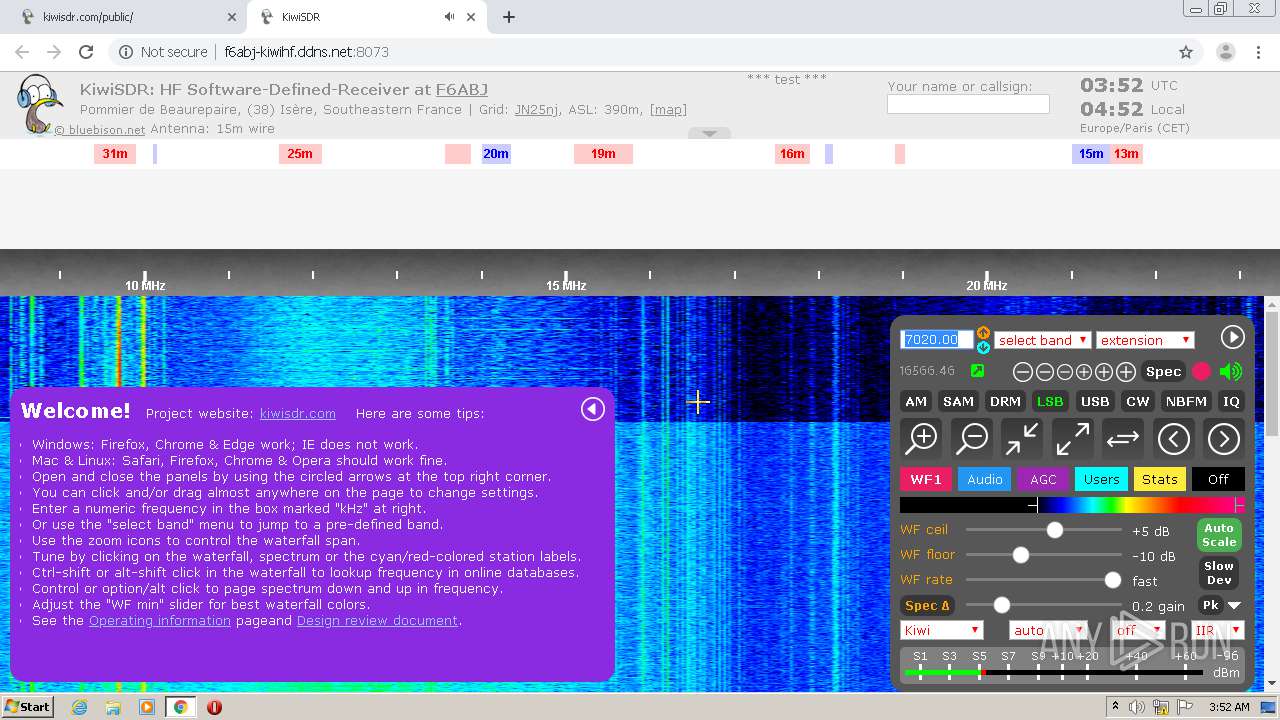Switch to the Users tab
Screen dimensions: 1280x720
(x=1102, y=479)
